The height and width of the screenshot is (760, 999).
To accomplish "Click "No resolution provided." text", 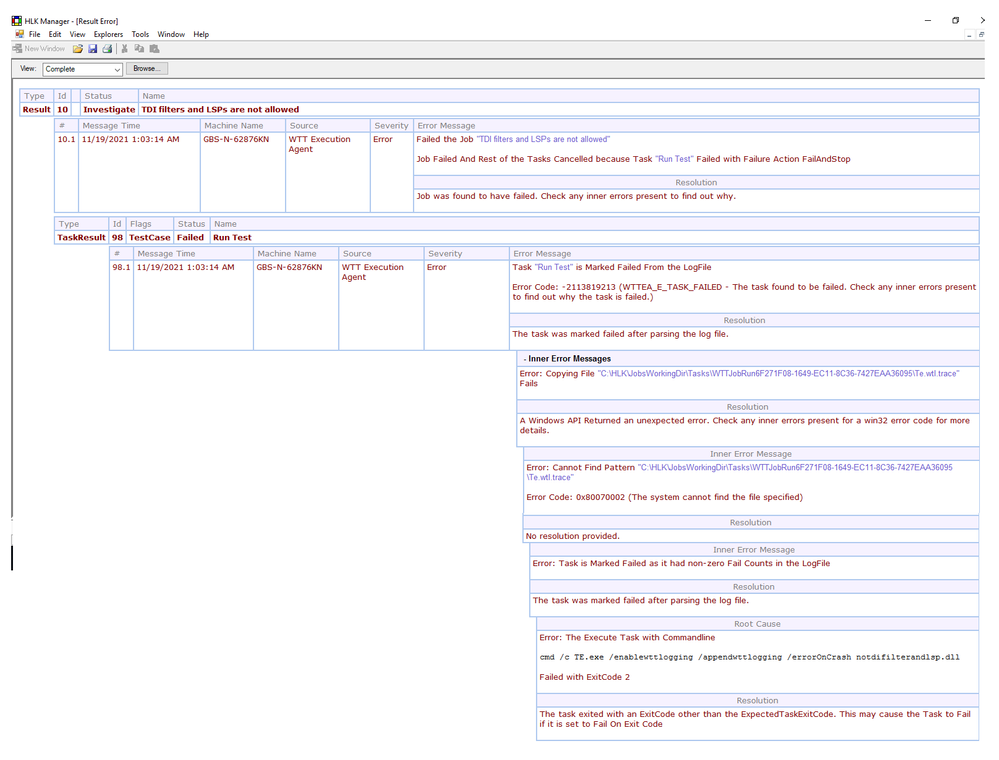I will [x=572, y=536].
